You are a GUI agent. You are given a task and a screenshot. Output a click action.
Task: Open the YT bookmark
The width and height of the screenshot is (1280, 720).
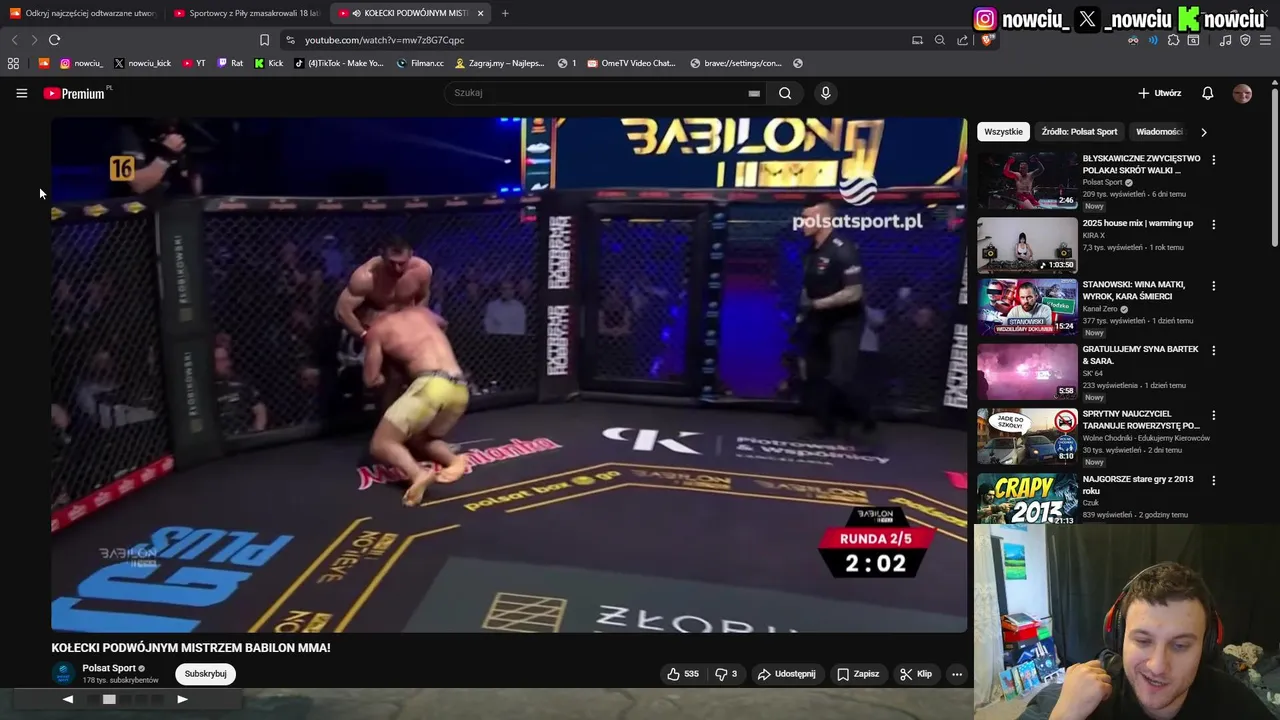[x=194, y=63]
